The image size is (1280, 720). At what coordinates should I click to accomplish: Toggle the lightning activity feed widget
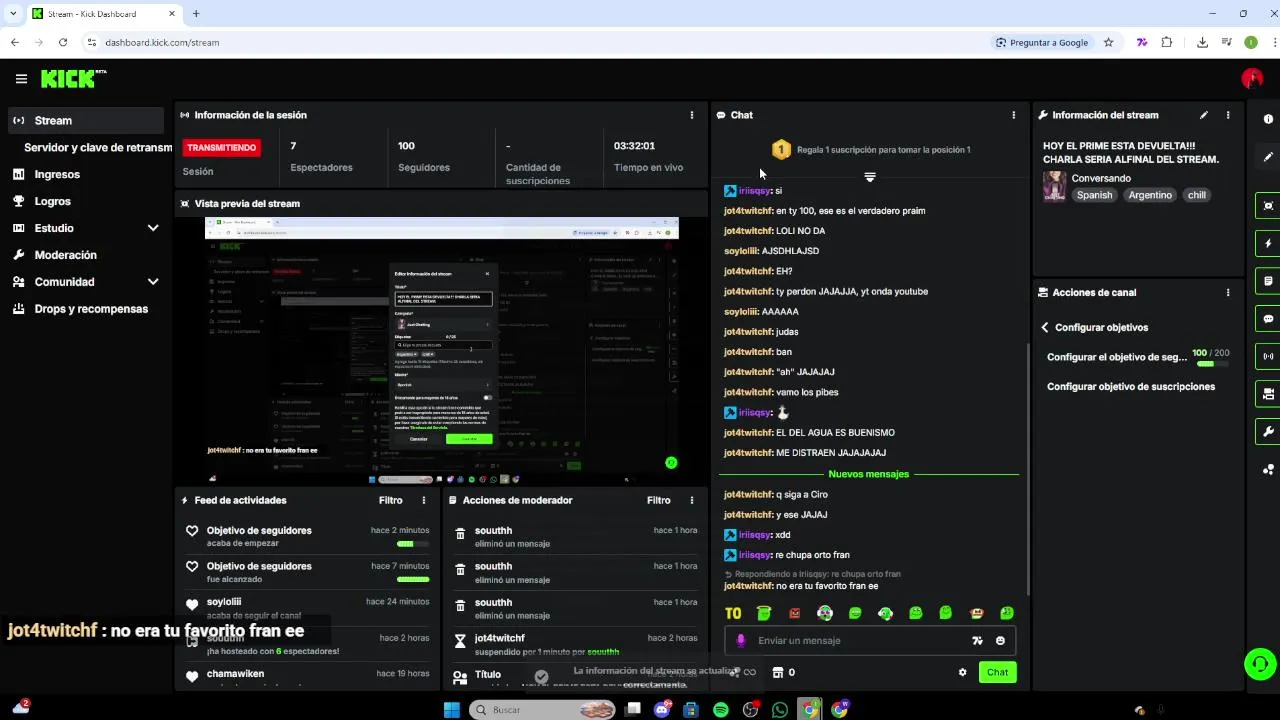(1268, 244)
